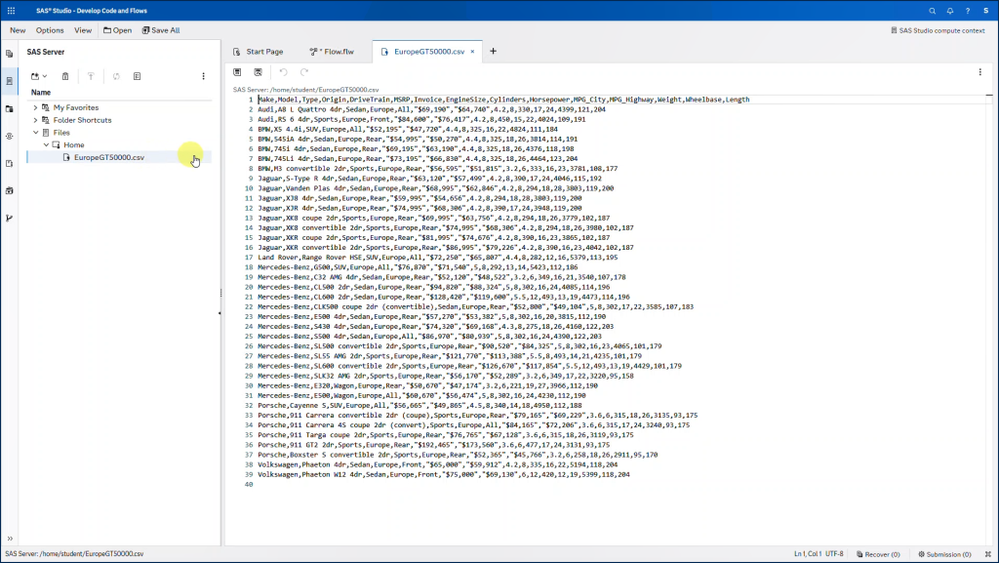
Task: Click status bar SAS Server file path
Action: point(74,553)
